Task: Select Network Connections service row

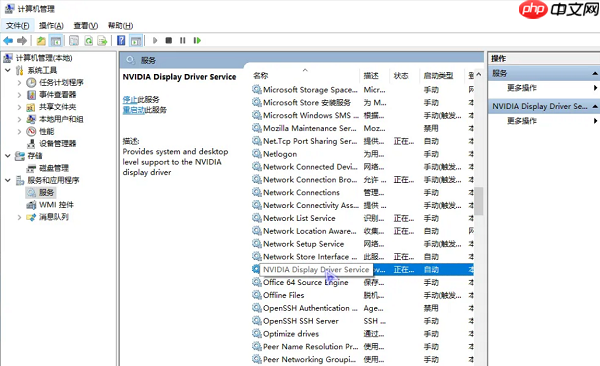Action: (x=362, y=193)
